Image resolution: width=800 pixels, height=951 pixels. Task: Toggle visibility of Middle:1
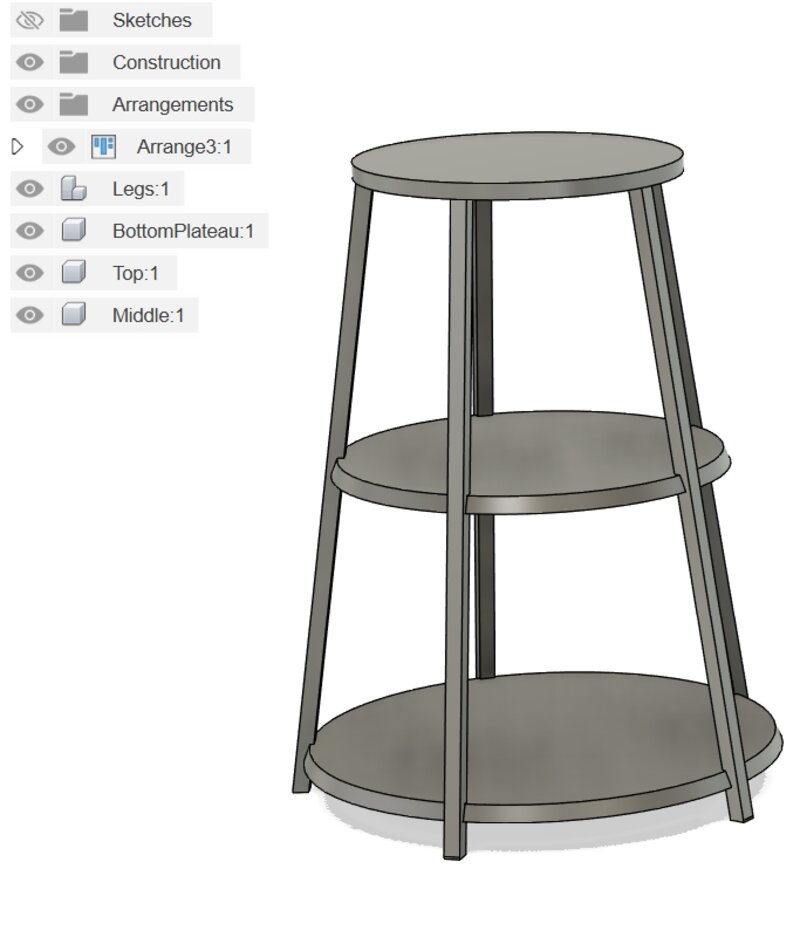coord(30,315)
